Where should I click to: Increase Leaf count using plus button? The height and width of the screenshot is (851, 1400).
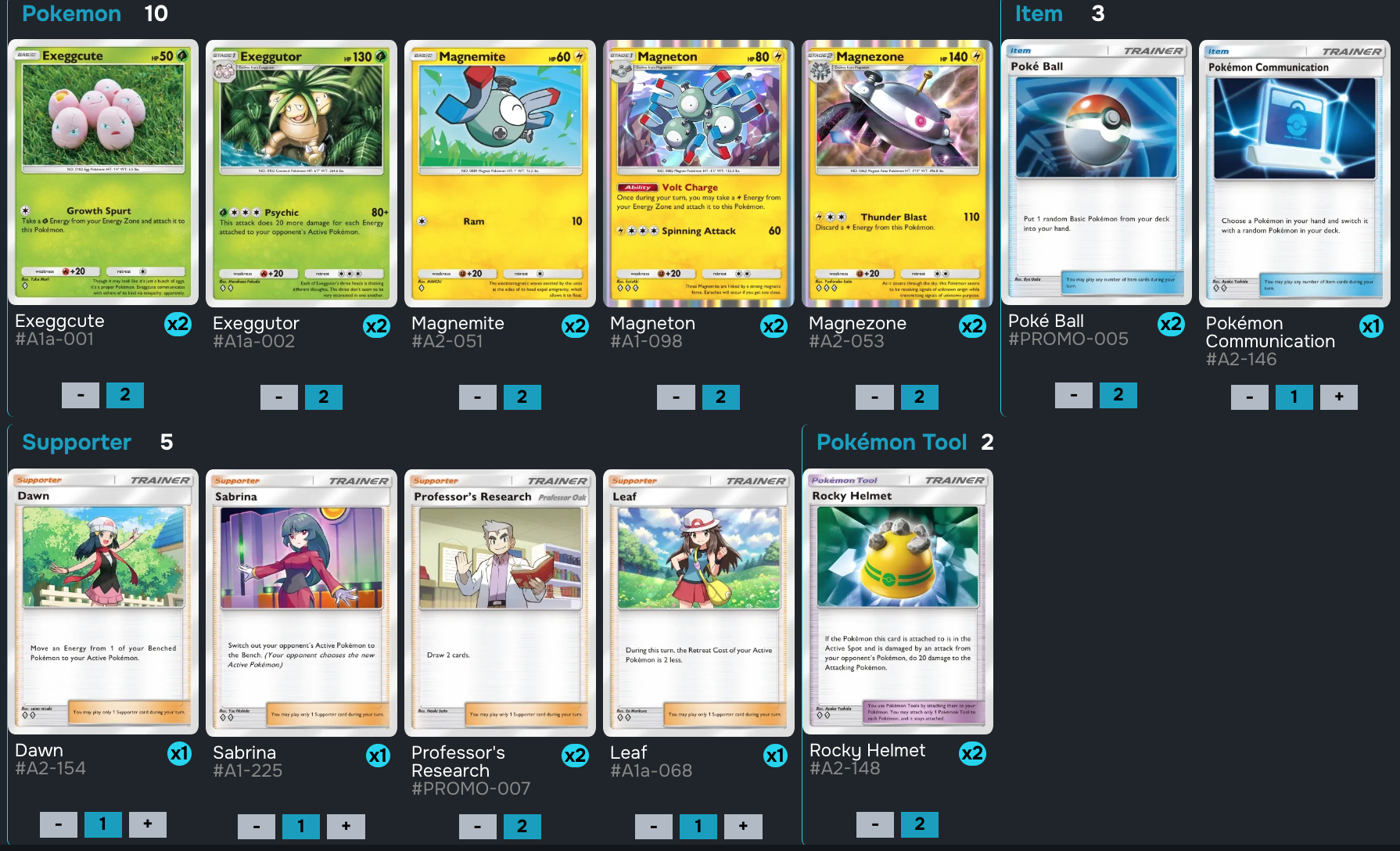coord(743,825)
